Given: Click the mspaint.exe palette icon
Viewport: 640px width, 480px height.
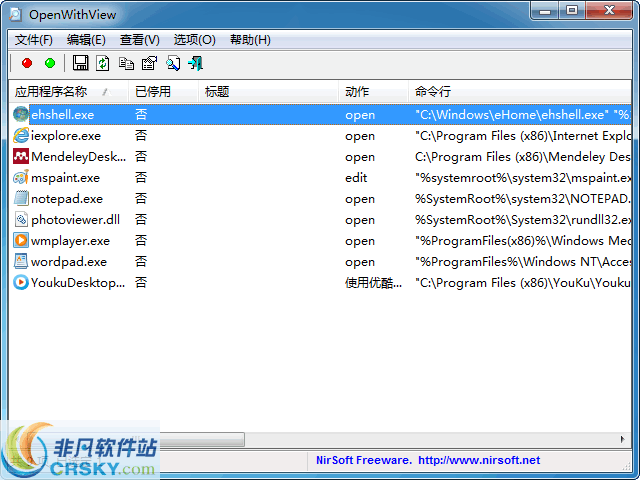Looking at the screenshot, I should click(20, 178).
